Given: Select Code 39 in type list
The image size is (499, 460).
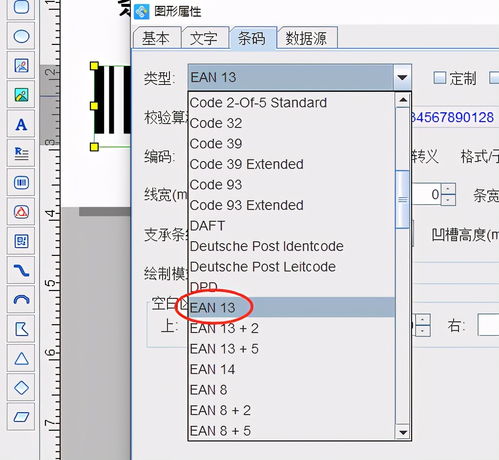Looking at the screenshot, I should [x=292, y=144].
